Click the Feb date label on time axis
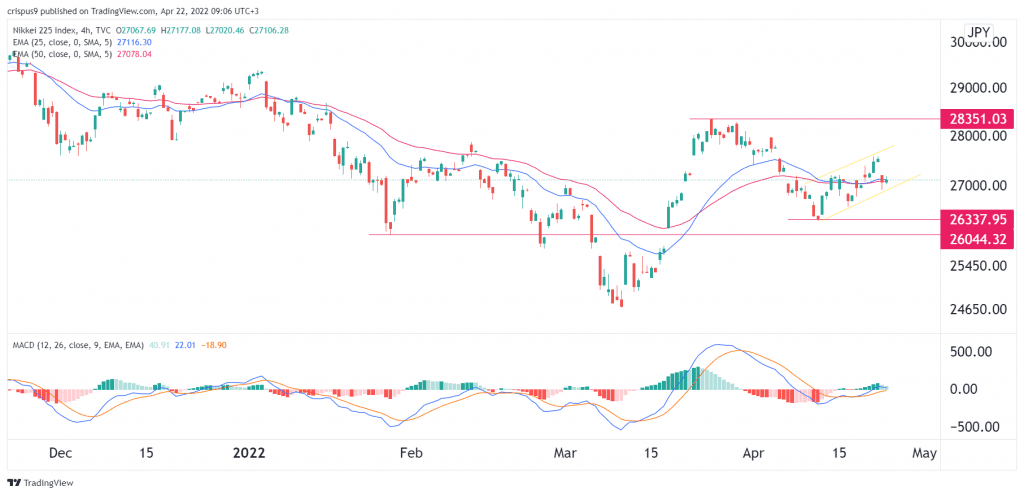Screen dimensions: 1024x495 [412, 453]
